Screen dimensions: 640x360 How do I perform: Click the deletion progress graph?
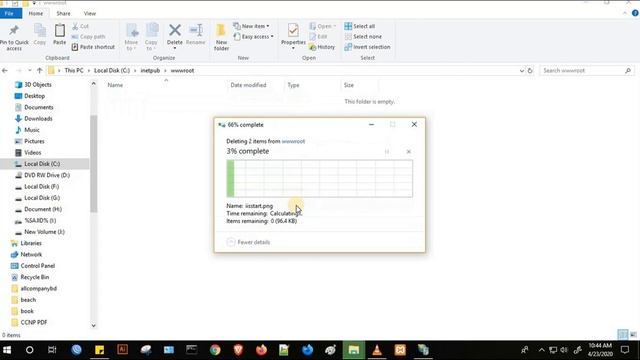[x=320, y=178]
